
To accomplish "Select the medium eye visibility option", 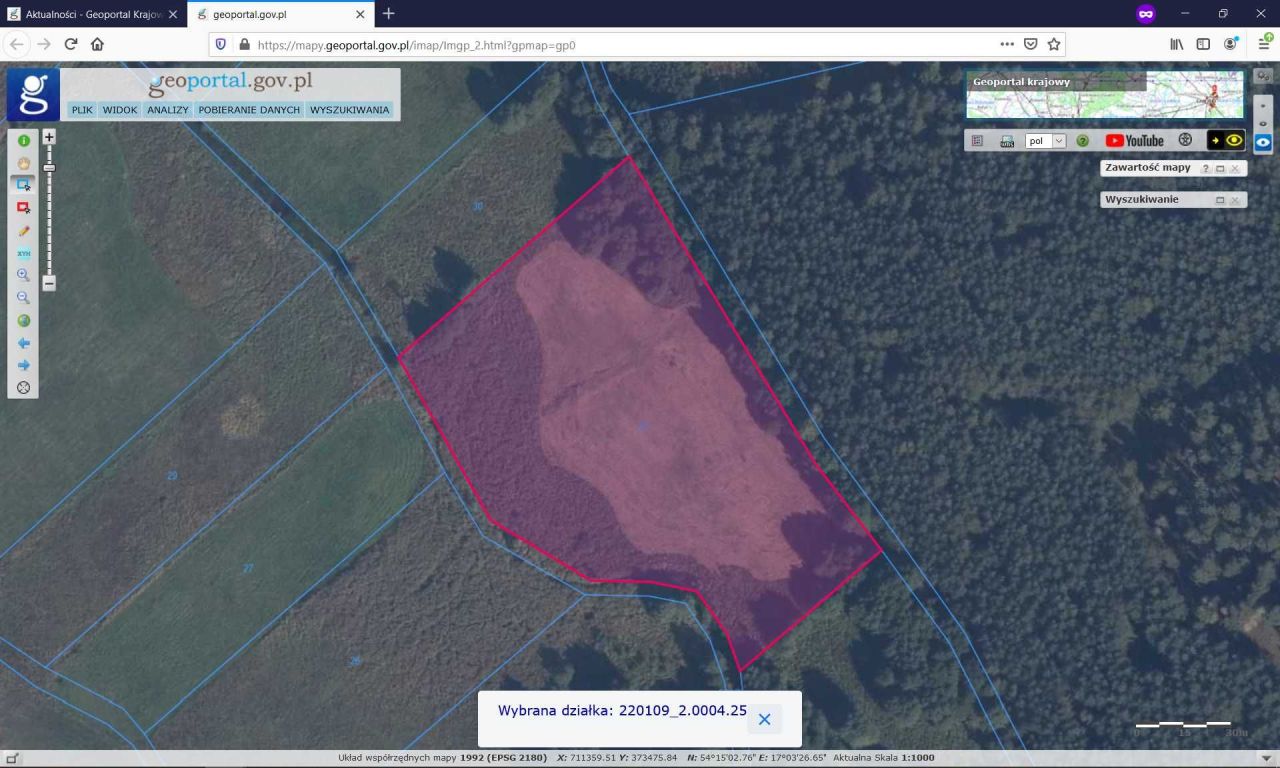I will click(x=1263, y=123).
